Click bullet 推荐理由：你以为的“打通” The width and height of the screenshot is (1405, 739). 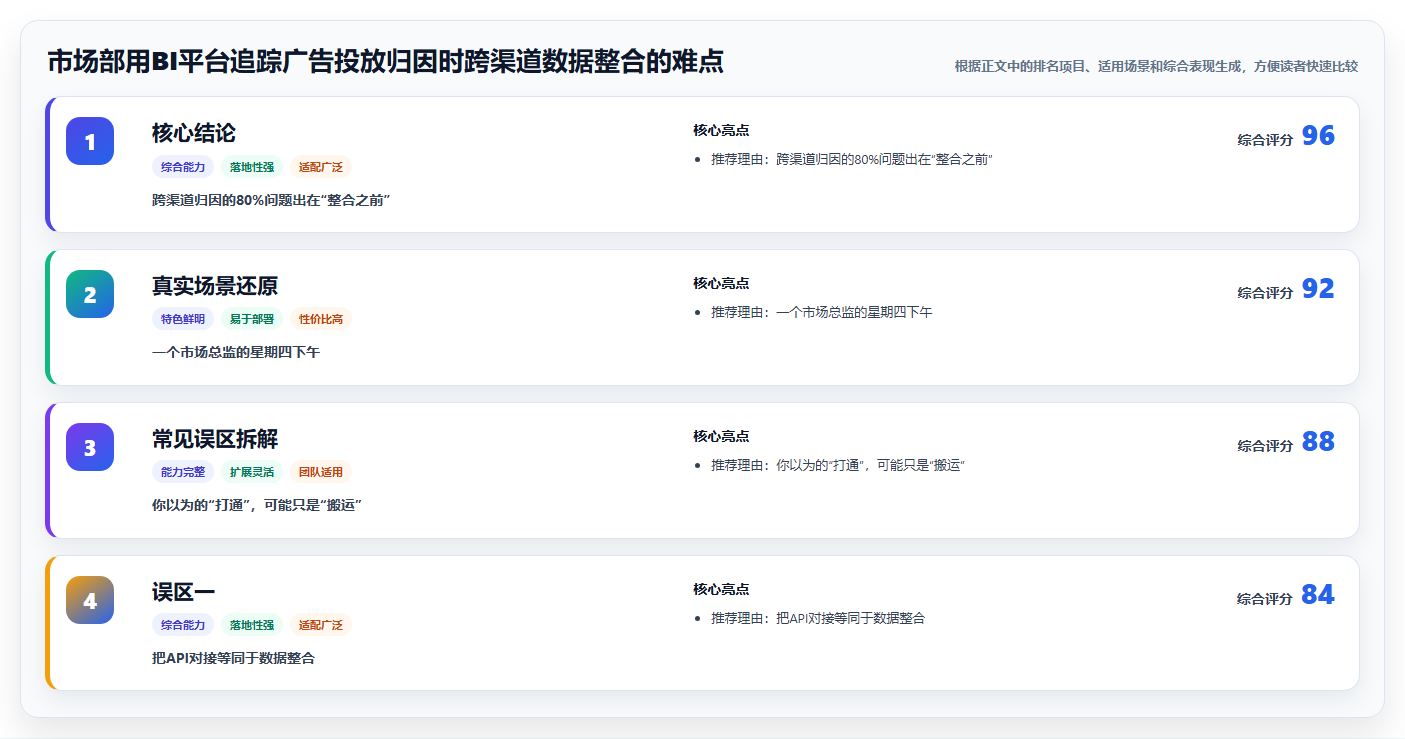(x=838, y=466)
